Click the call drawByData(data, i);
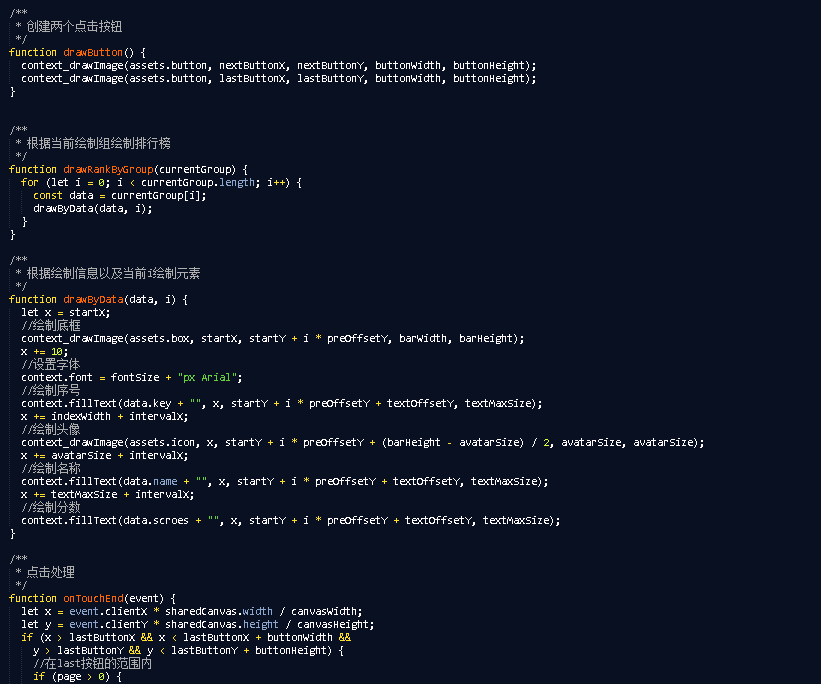821x684 pixels. tap(93, 208)
